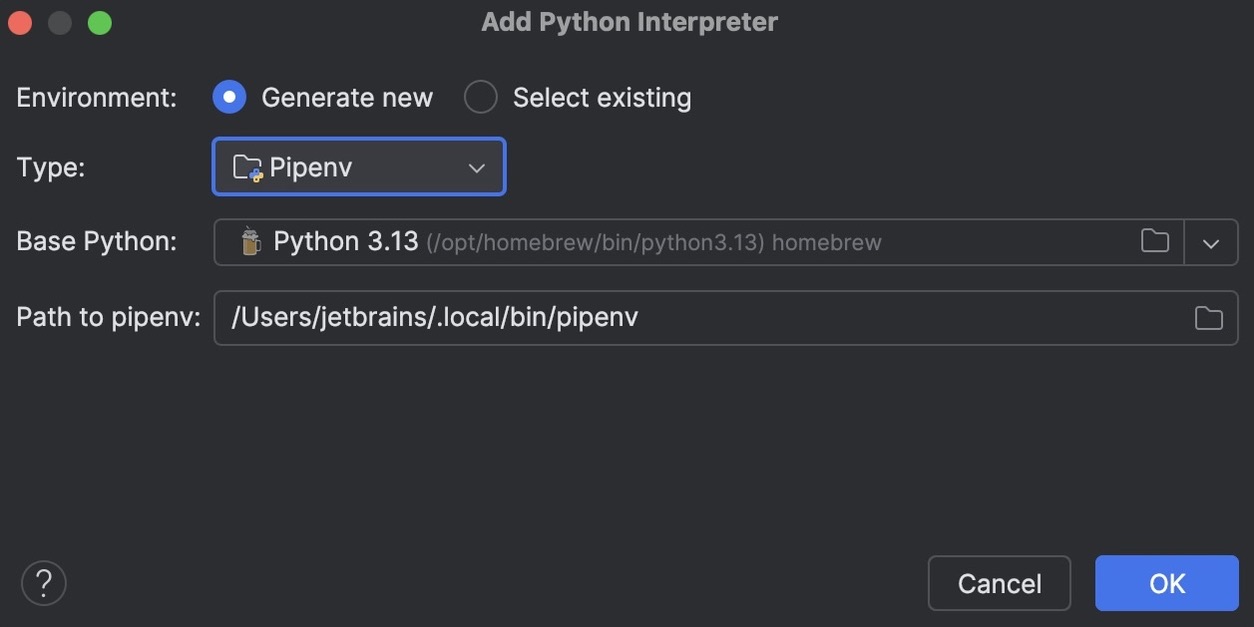This screenshot has height=627, width=1254.
Task: Choose the Select existing environment option
Action: (481, 96)
